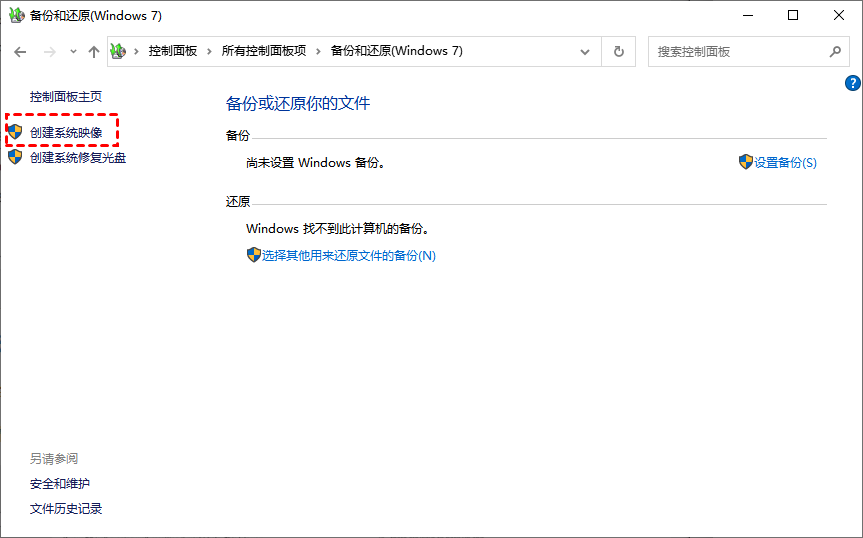Click shield icon beside 创建系统映像
The height and width of the screenshot is (538, 863).
pos(15,131)
